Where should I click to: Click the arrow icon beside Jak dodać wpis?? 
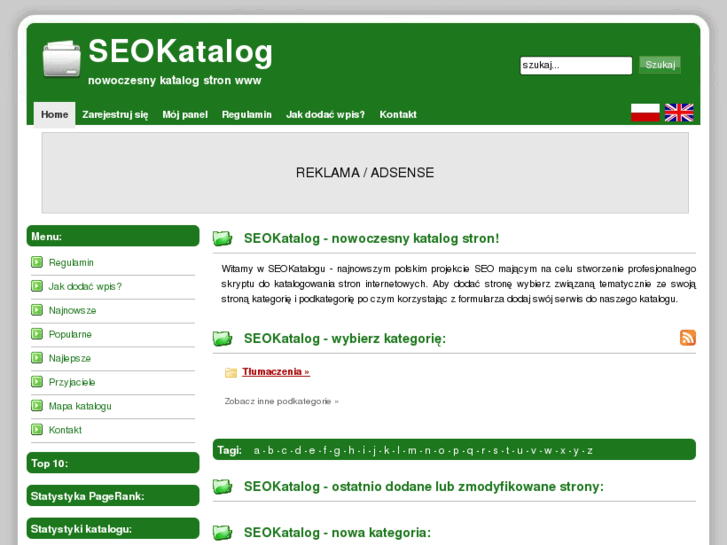tap(37, 286)
